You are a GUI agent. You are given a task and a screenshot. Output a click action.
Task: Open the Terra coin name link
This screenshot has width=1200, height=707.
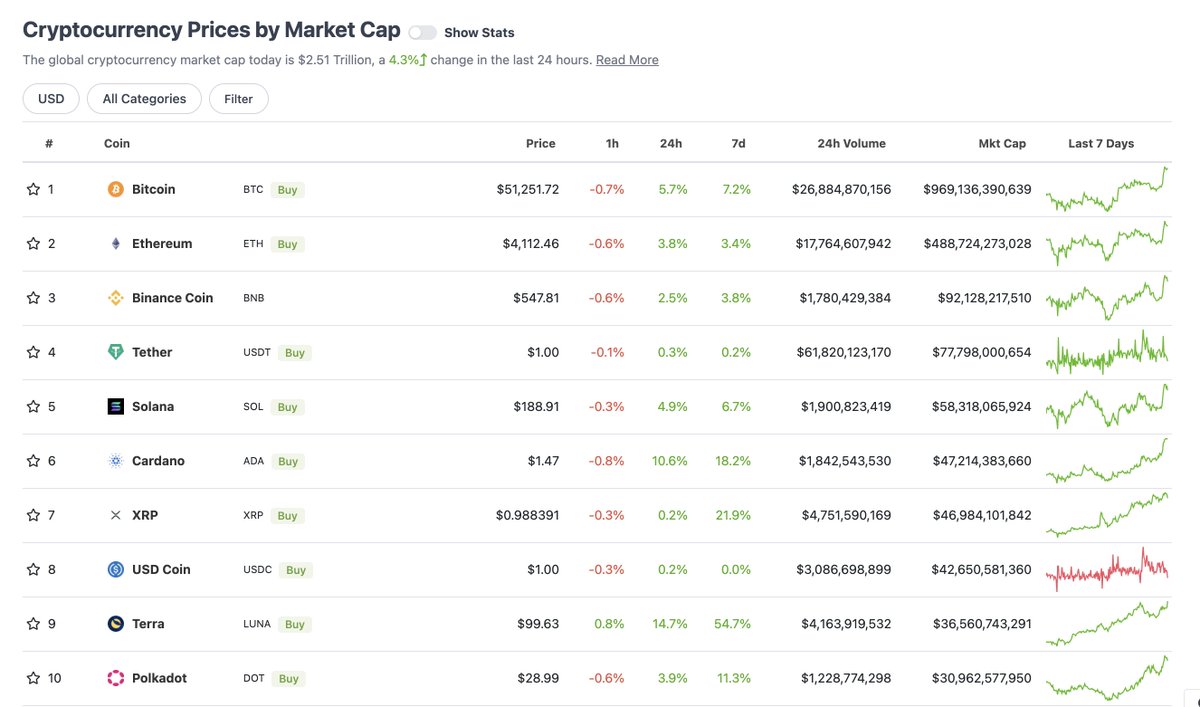149,624
